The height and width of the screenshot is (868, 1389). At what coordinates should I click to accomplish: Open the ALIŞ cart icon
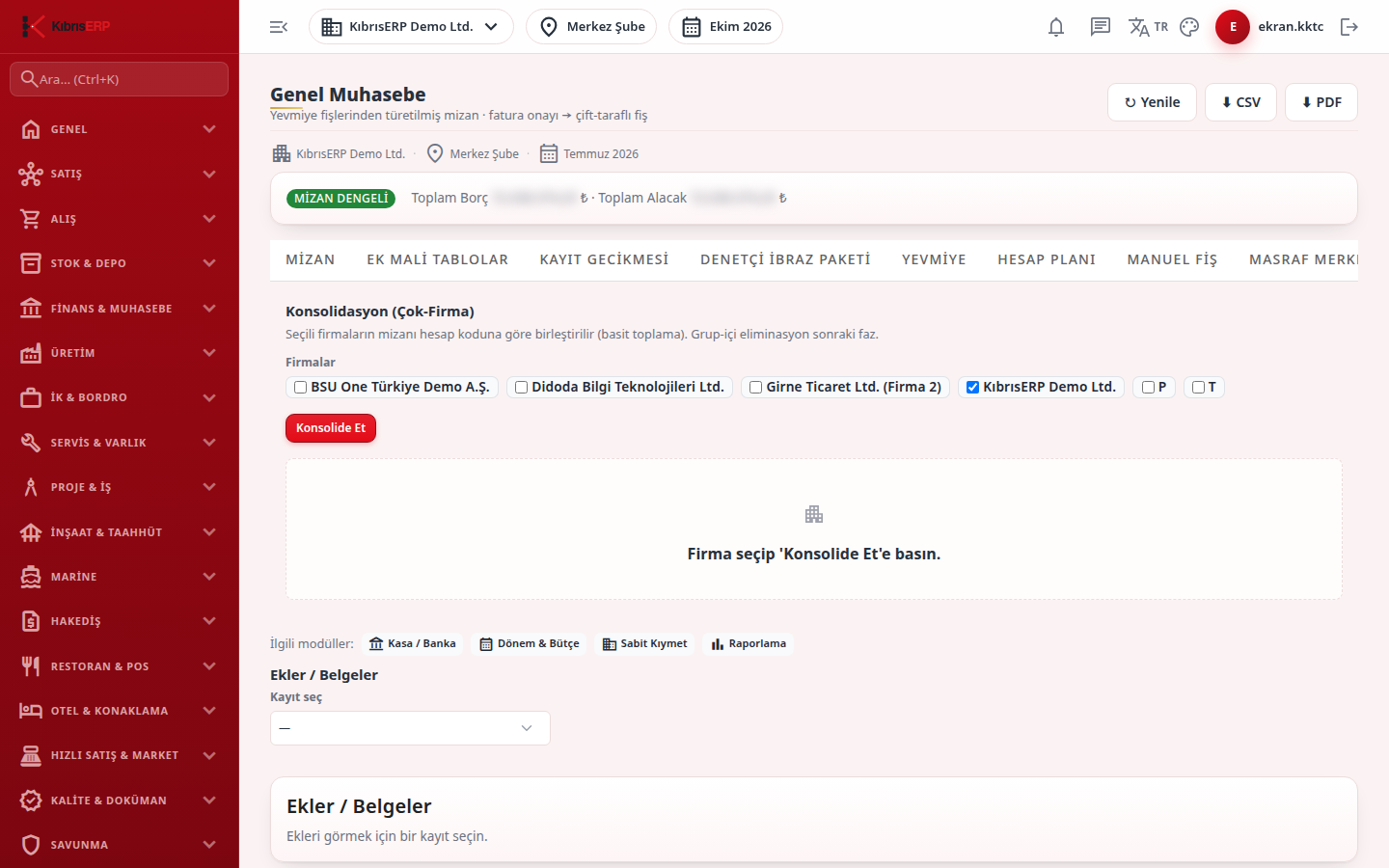pos(31,219)
